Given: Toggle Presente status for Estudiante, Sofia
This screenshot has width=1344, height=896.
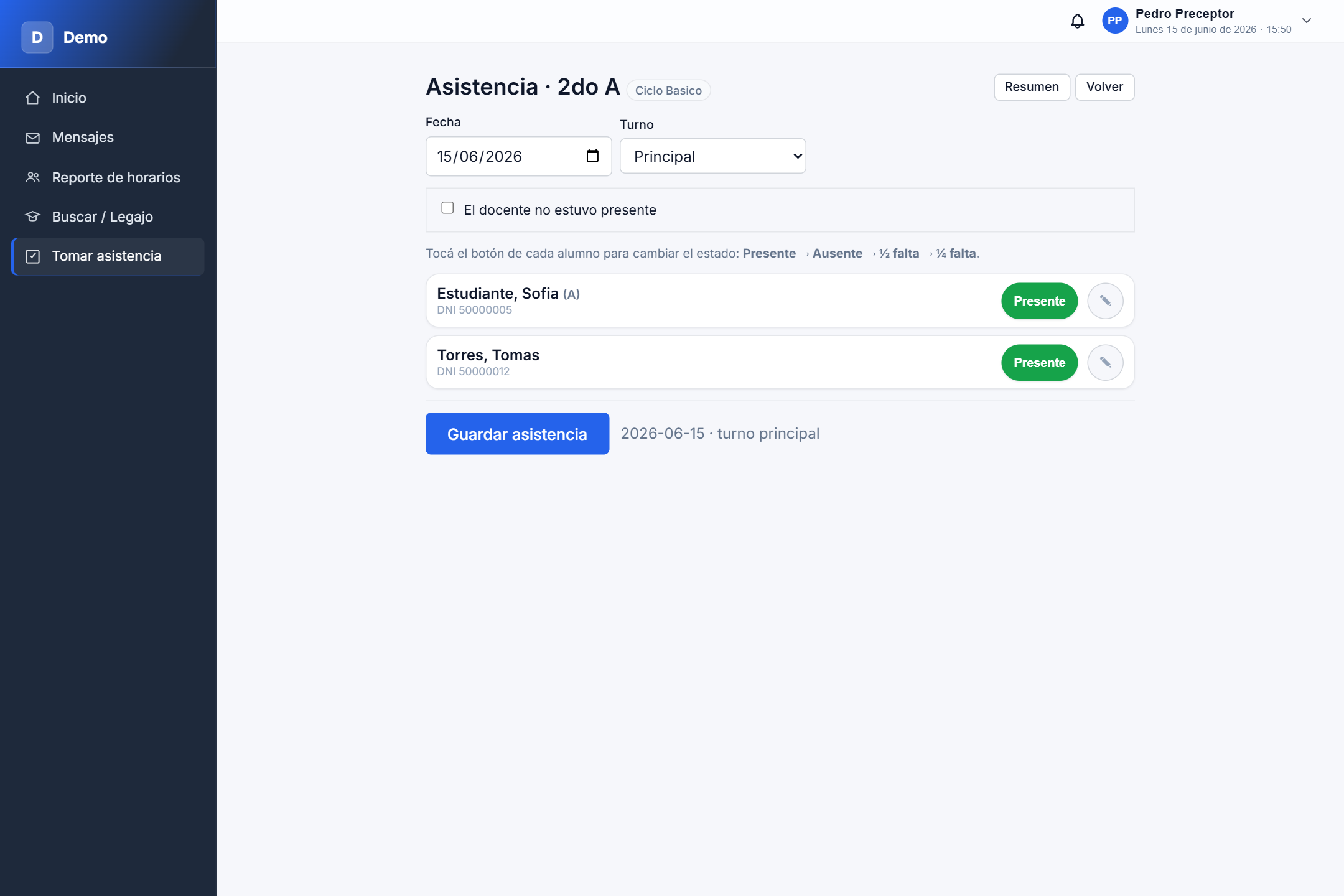Looking at the screenshot, I should (1039, 301).
